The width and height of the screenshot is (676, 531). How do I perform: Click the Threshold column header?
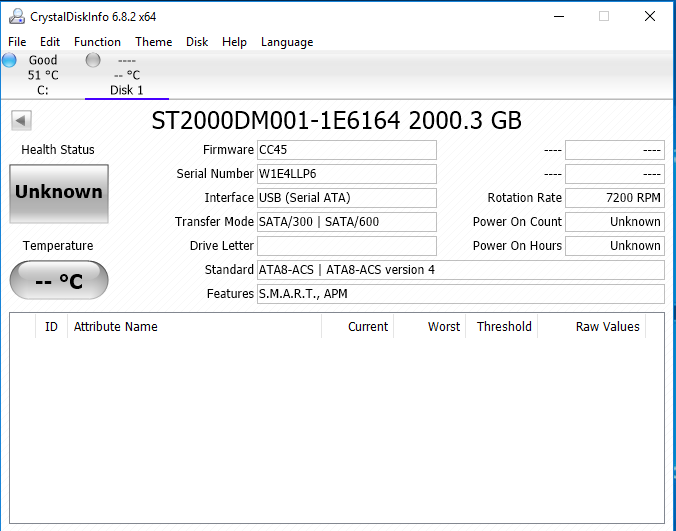pyautogui.click(x=501, y=327)
